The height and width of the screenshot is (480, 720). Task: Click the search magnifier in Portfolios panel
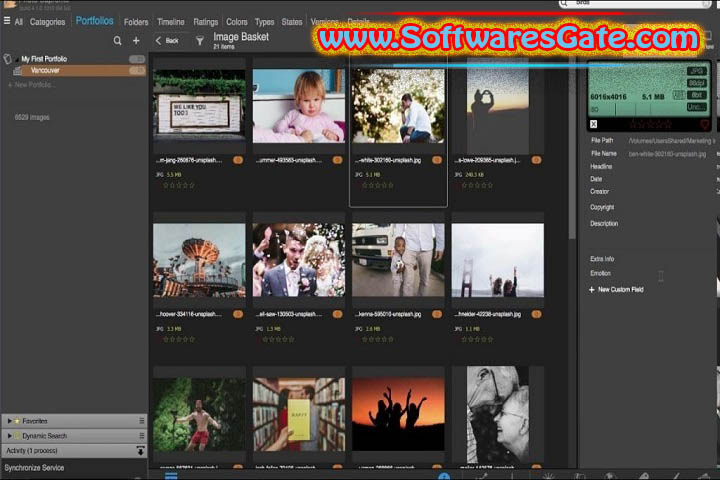(x=118, y=41)
